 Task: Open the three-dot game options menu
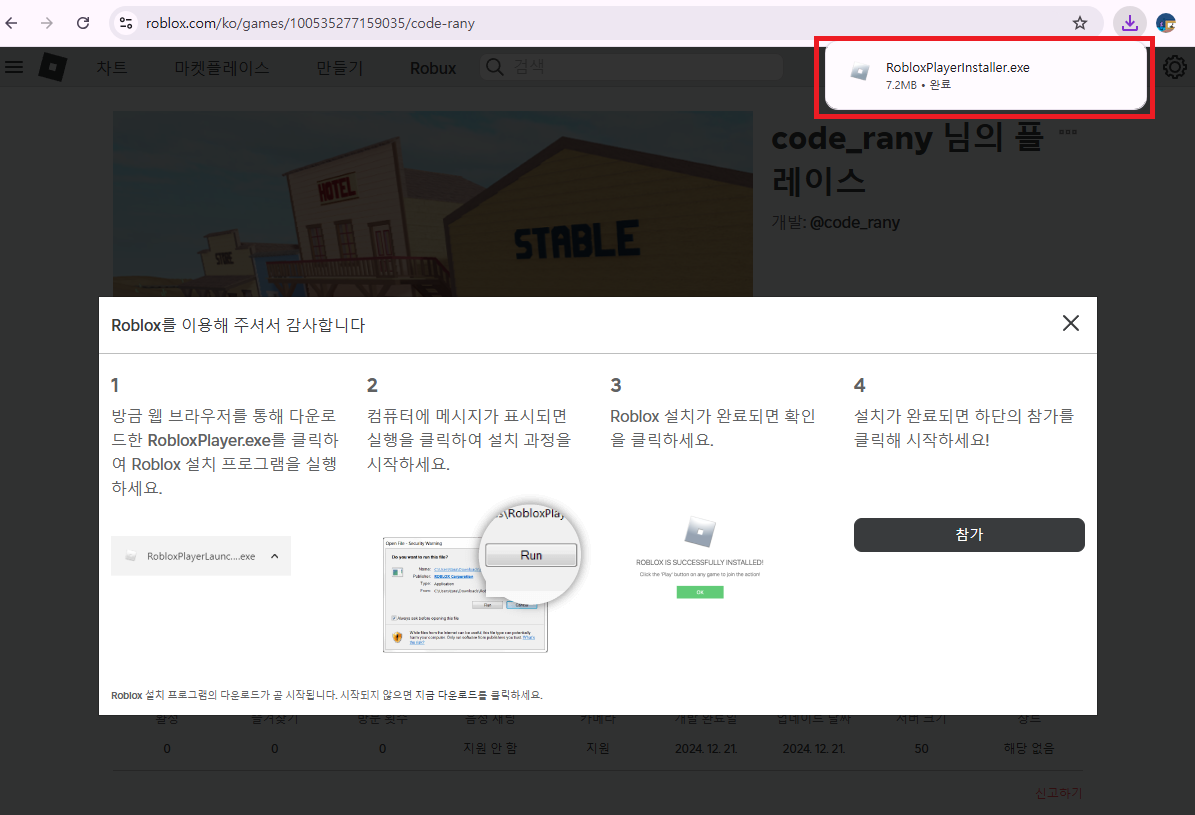click(x=1068, y=132)
